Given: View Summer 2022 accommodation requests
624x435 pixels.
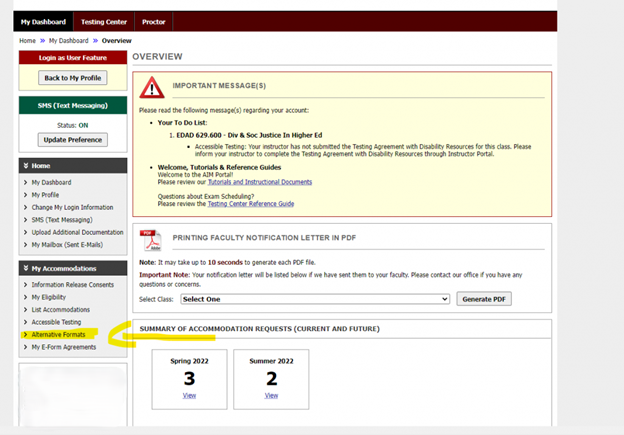Looking at the screenshot, I should click(x=271, y=395).
